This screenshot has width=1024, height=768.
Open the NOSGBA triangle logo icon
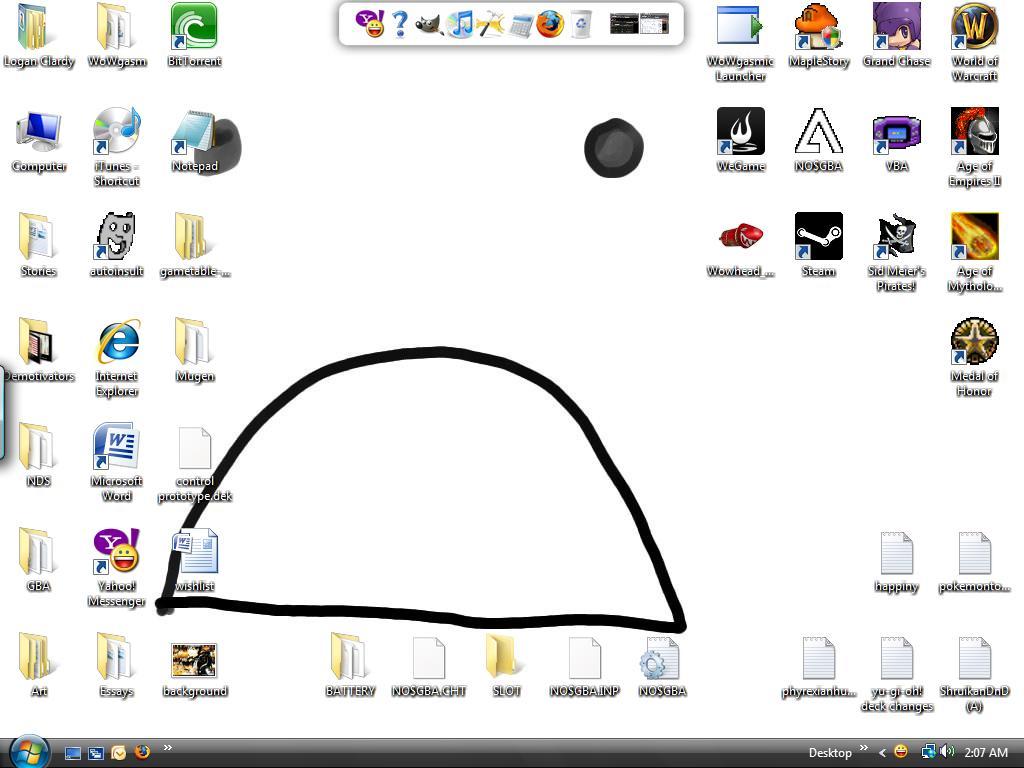click(x=818, y=141)
